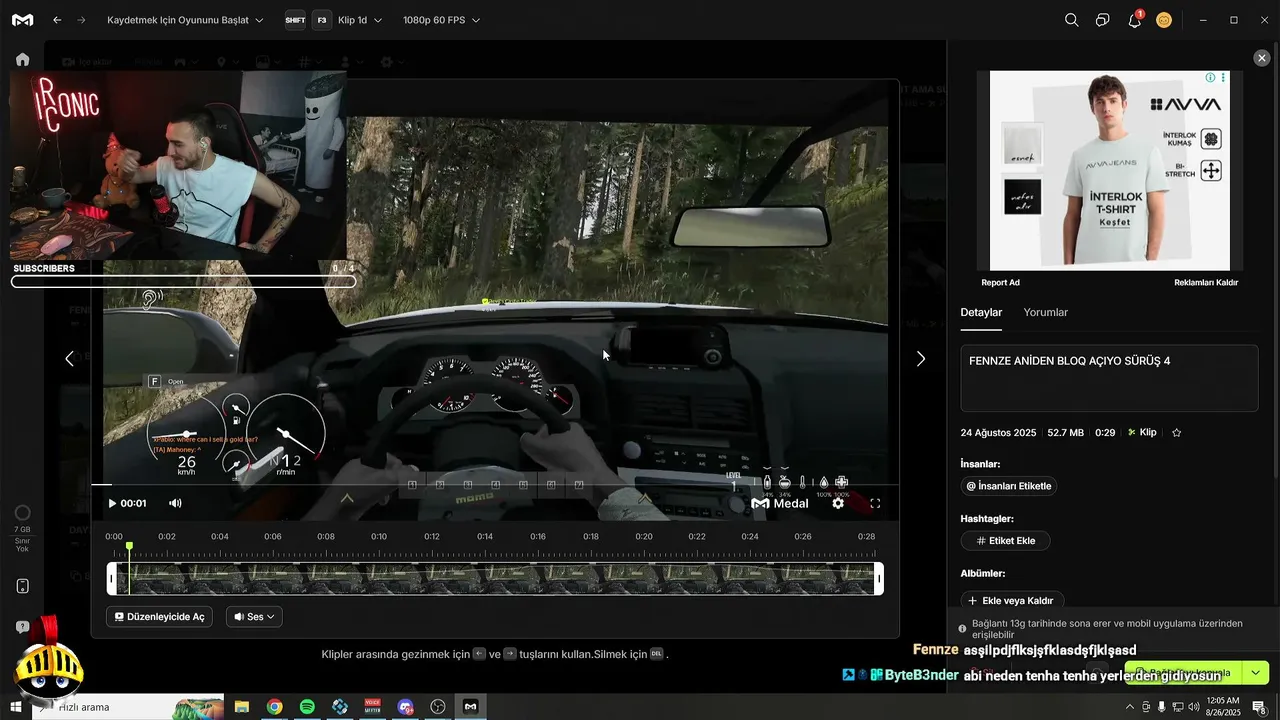Click '+ Ekle veya Kaldır' album button

point(1011,600)
